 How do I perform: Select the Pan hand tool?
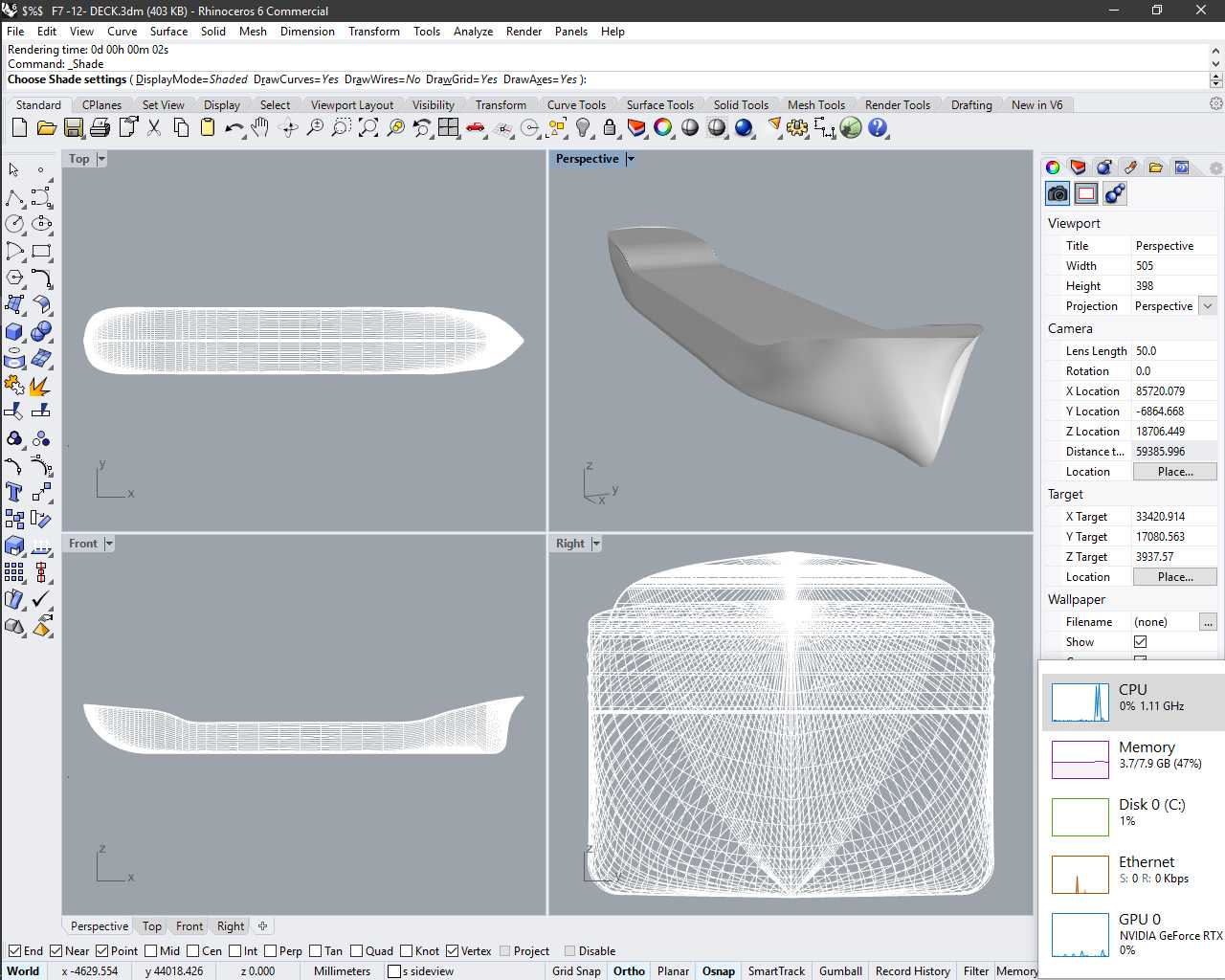point(260,127)
